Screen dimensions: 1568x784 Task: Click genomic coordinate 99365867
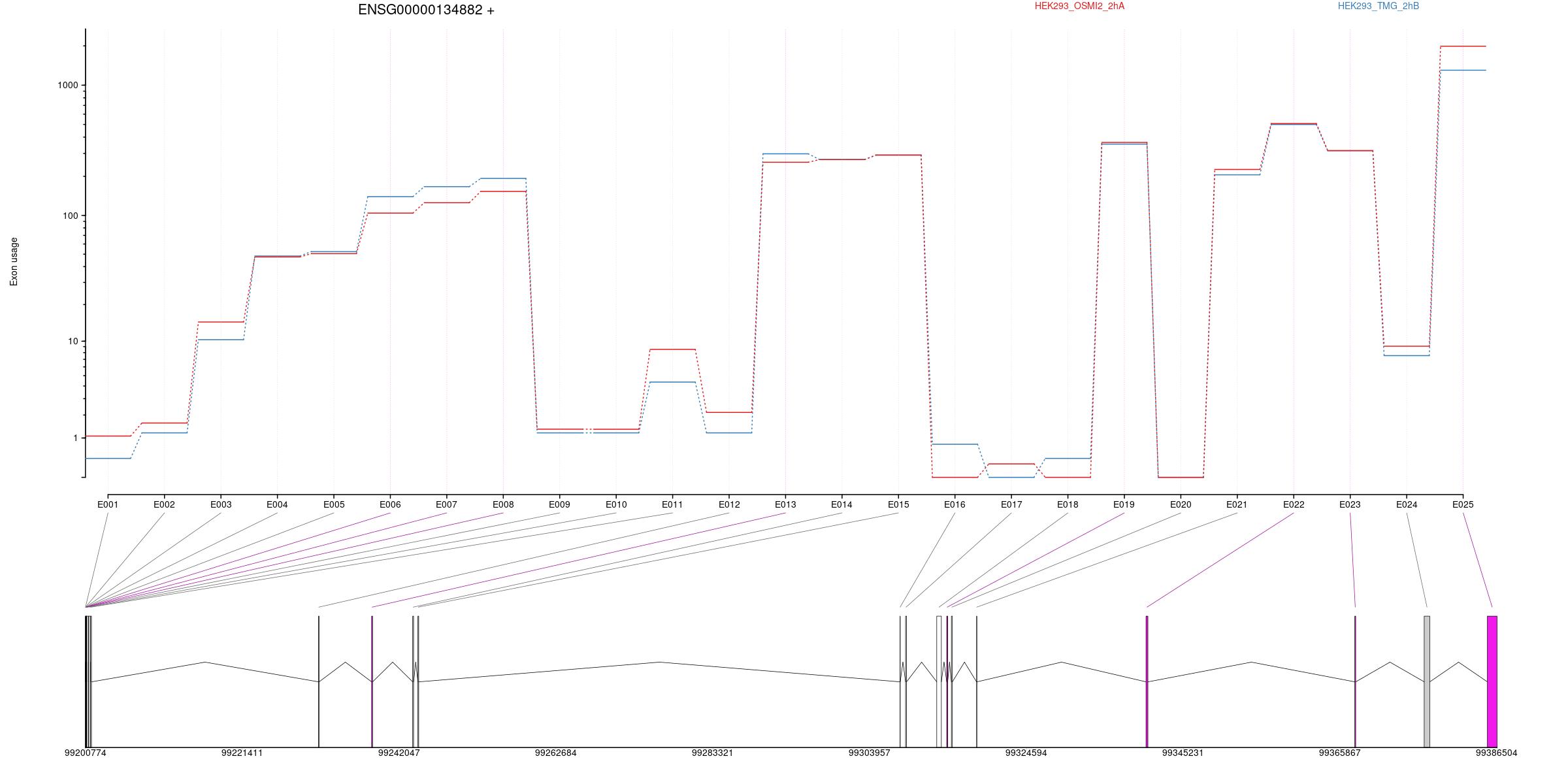point(1340,753)
